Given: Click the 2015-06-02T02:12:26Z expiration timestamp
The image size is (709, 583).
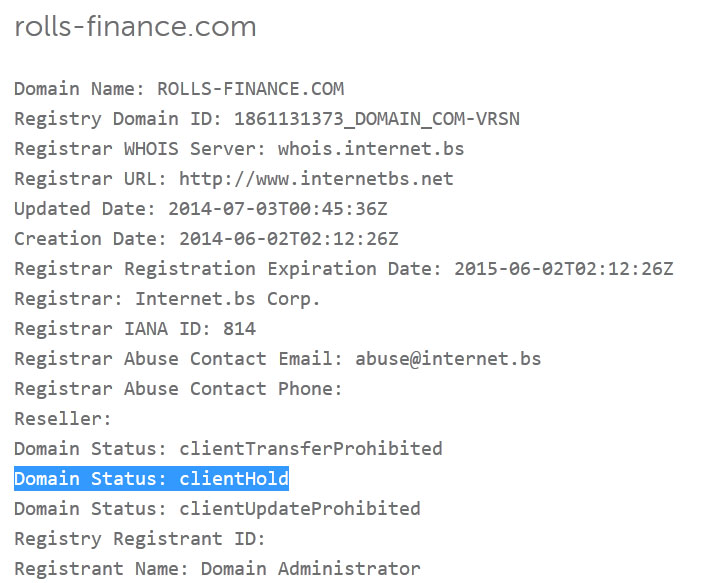Looking at the screenshot, I should (563, 269).
